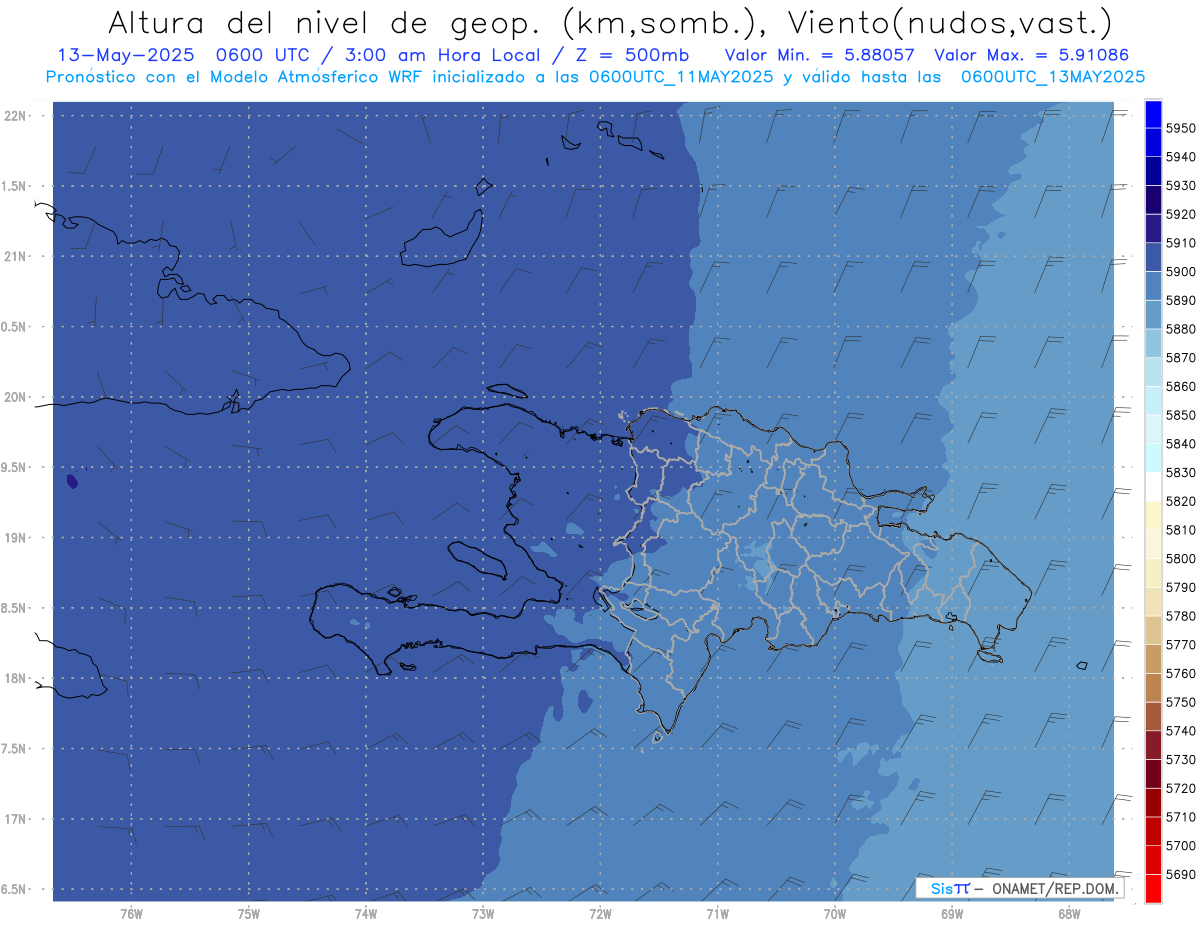The image size is (1200, 927).
Task: Click the '5740' legend value
Action: pyautogui.click(x=1181, y=731)
